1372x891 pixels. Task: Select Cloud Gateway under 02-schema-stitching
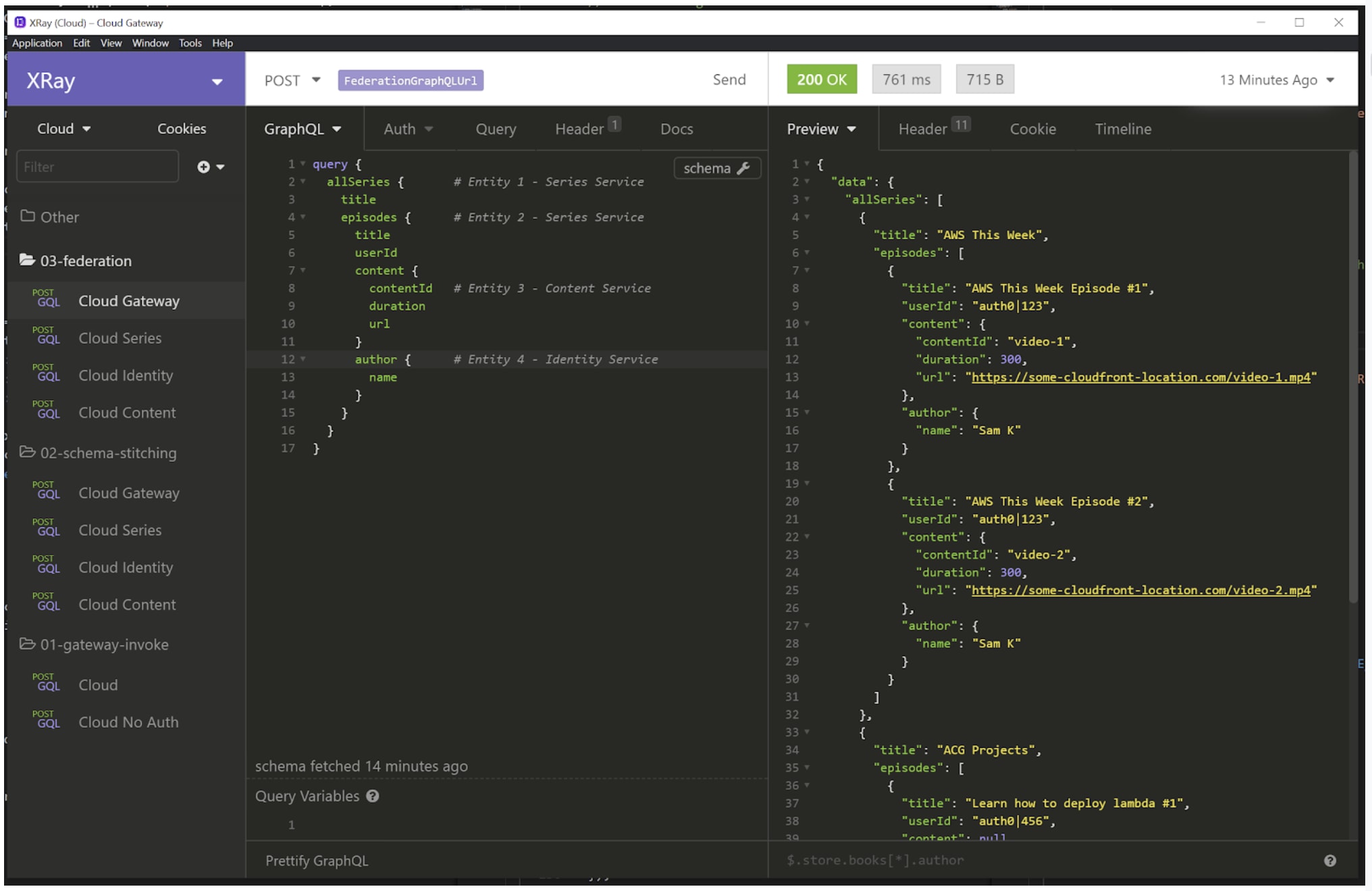126,493
